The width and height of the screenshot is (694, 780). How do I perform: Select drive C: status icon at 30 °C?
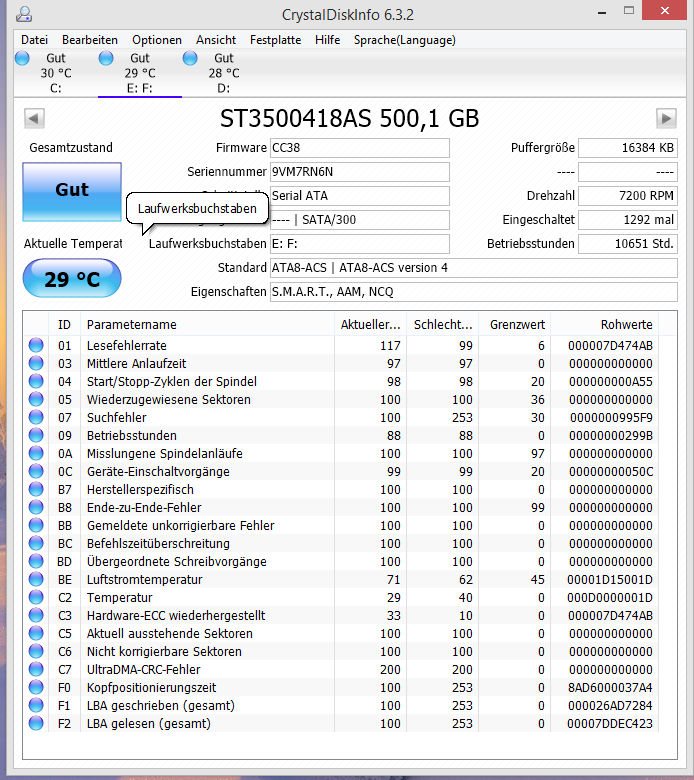(x=22, y=58)
